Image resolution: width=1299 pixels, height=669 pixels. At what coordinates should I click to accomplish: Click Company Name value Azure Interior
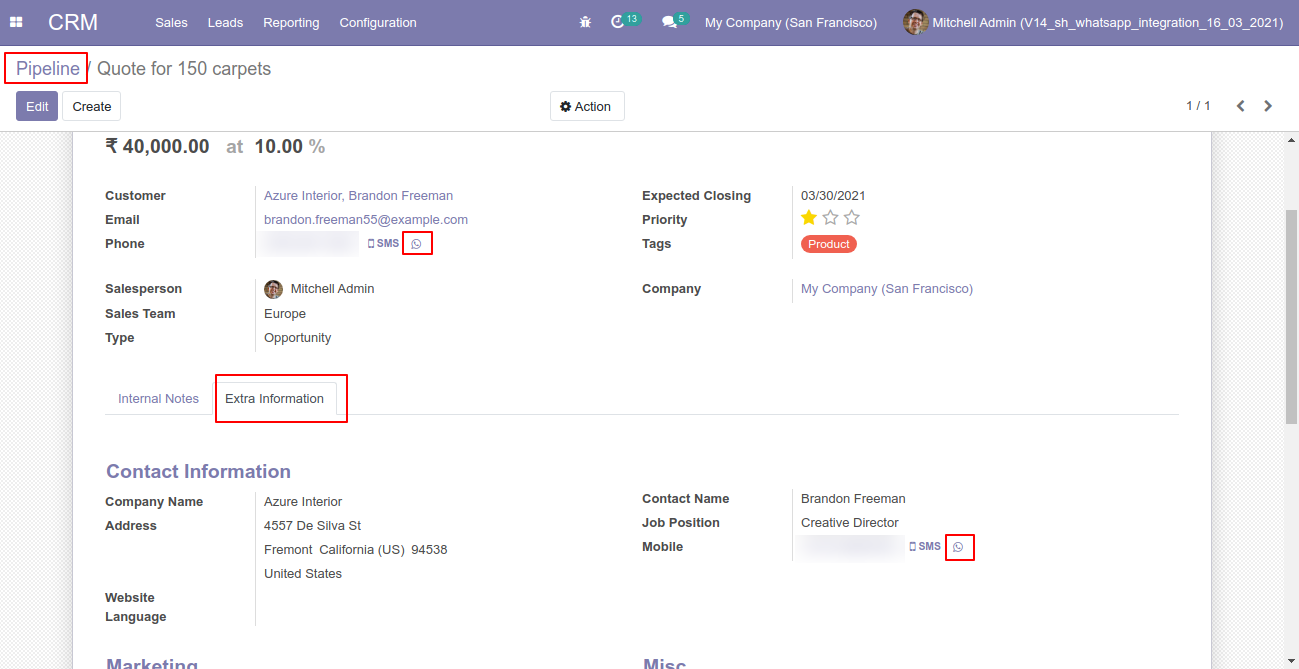[x=303, y=502]
